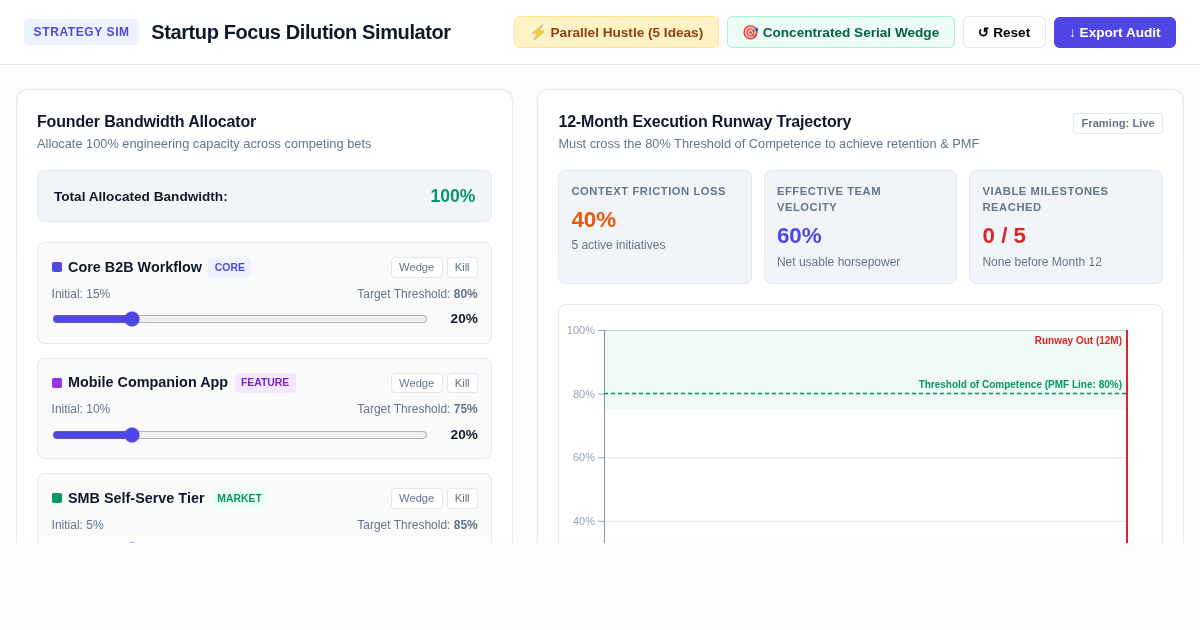The height and width of the screenshot is (630, 1200).
Task: Click the 60% team velocity value
Action: 799,236
